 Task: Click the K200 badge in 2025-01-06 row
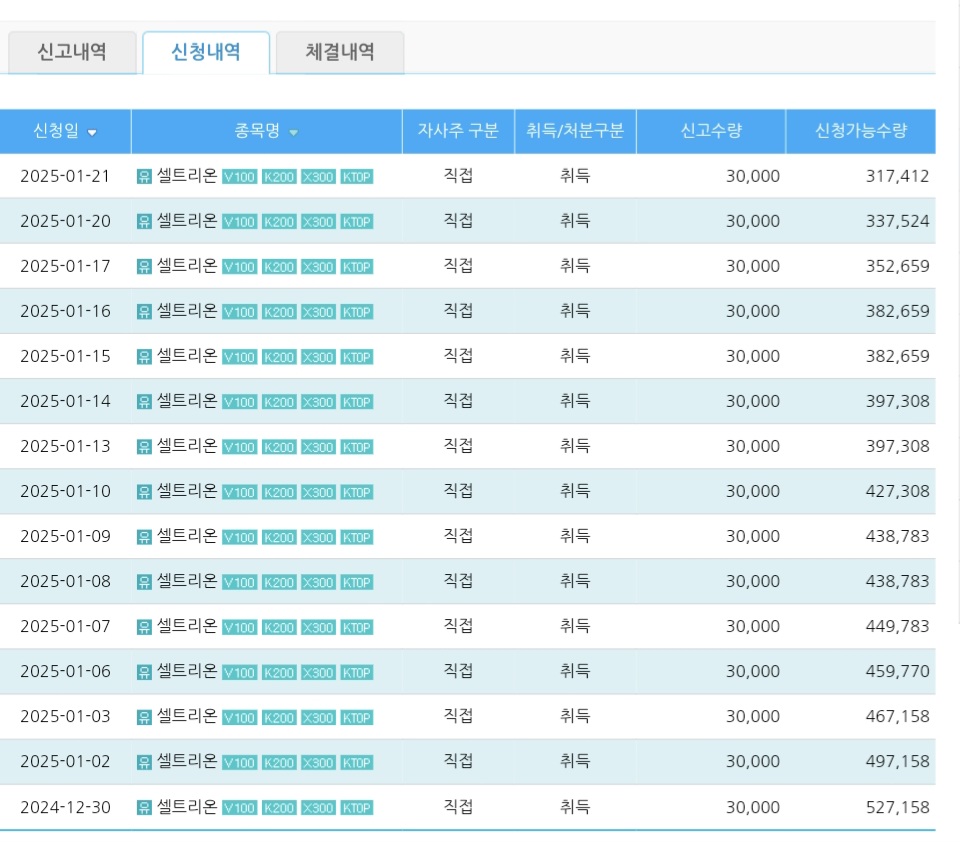pos(279,672)
